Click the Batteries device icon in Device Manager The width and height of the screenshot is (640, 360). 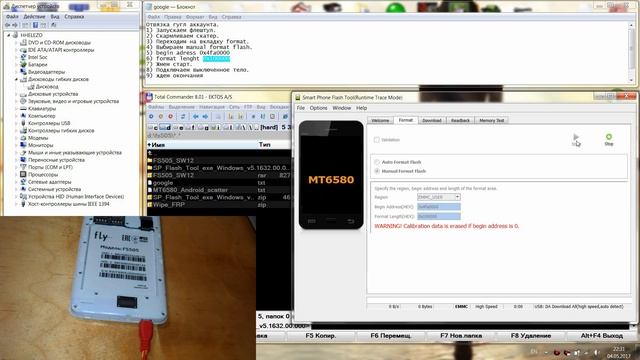tap(23, 64)
